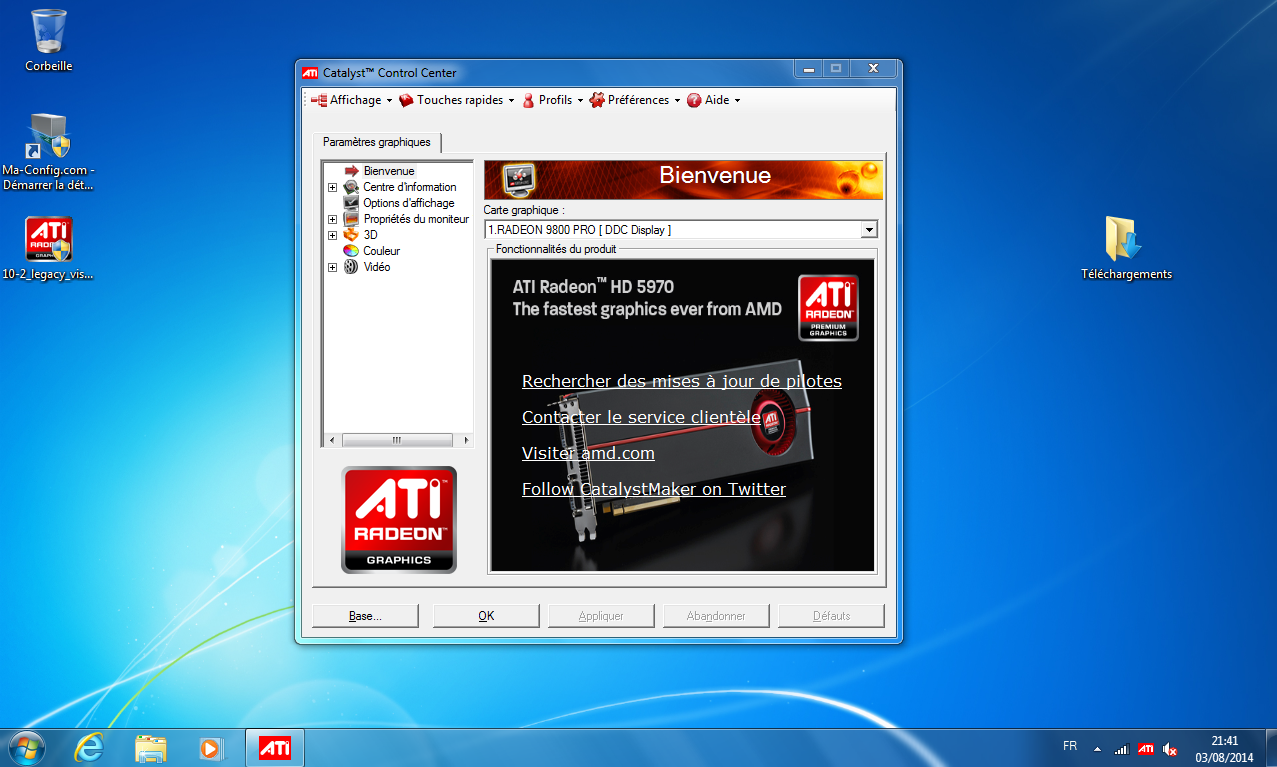
Task: Click the tree's horizontal scrollbar right arrow
Action: [464, 440]
